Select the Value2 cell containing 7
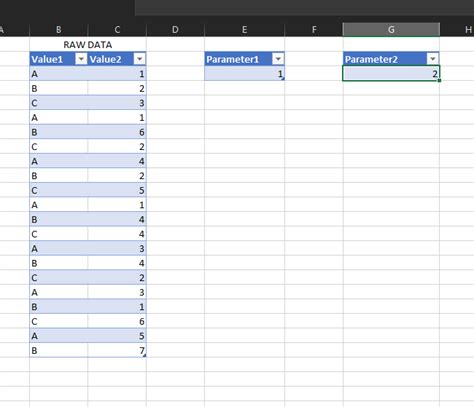 (x=117, y=351)
